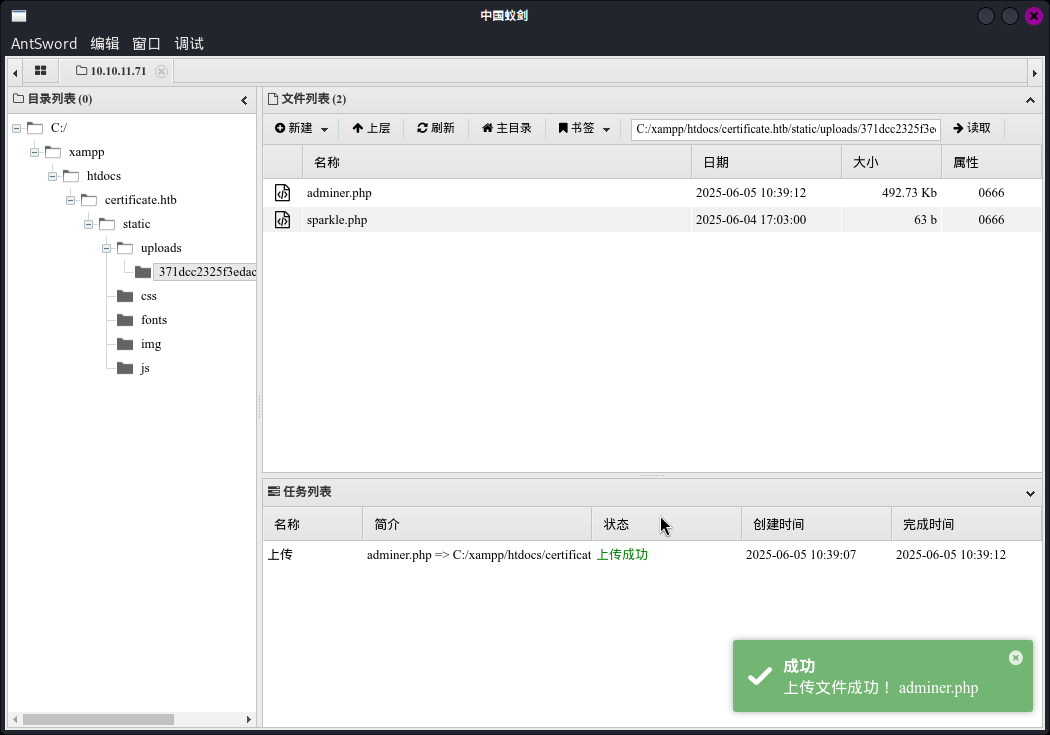Click date 2025-06-05 10:39:12 of adminer.php
The height and width of the screenshot is (735, 1050).
tap(751, 193)
